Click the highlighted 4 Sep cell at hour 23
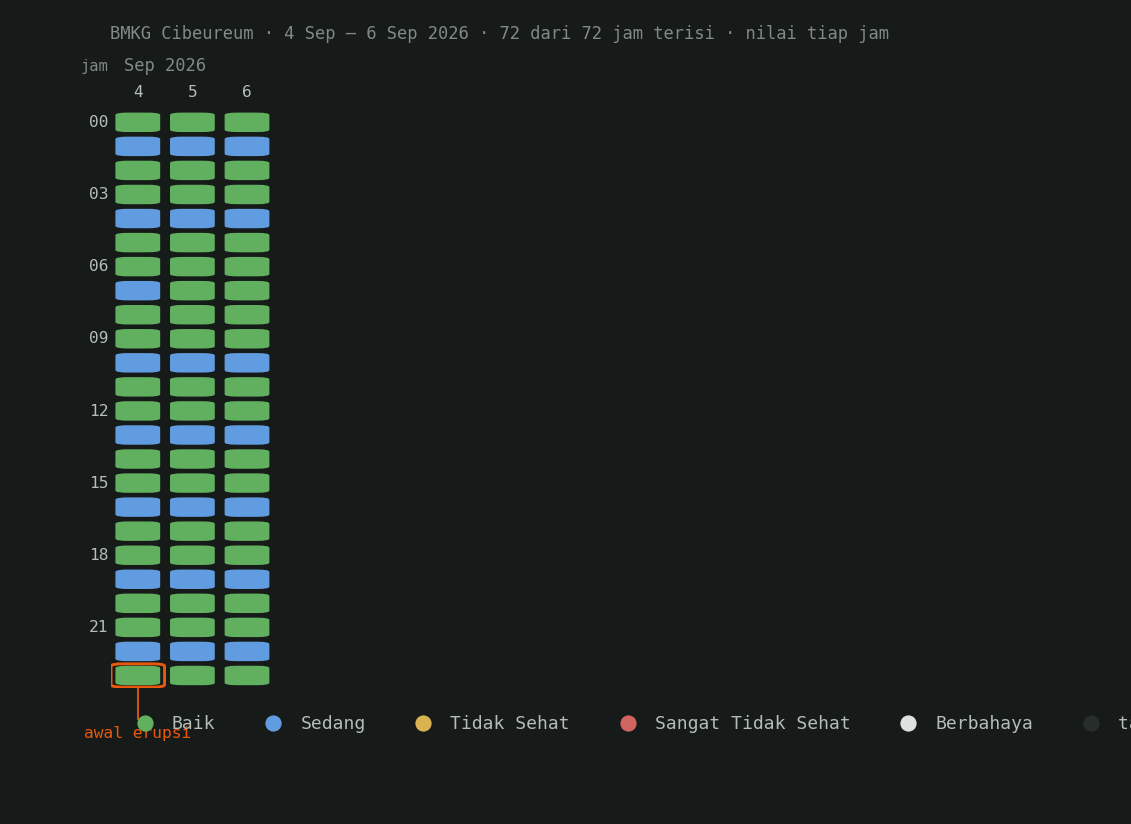 138,675
